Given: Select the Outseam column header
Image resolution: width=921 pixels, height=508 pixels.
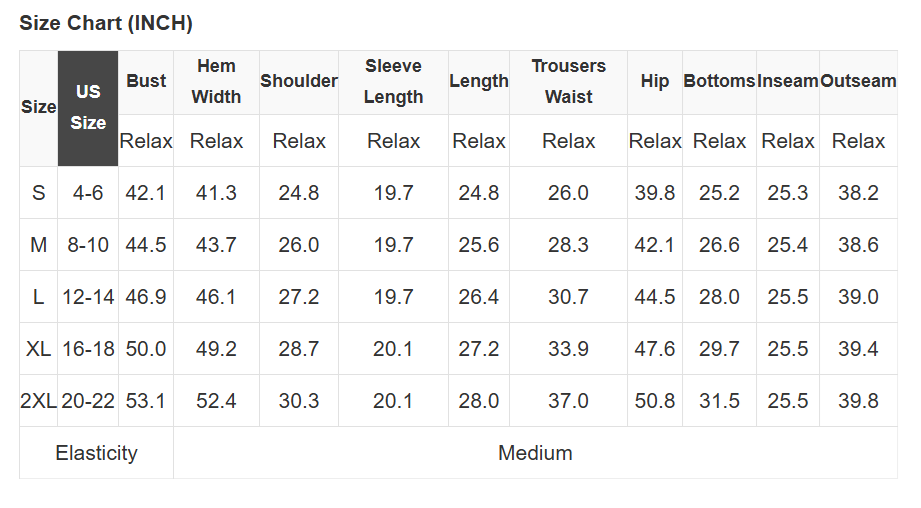Looking at the screenshot, I should coord(858,81).
